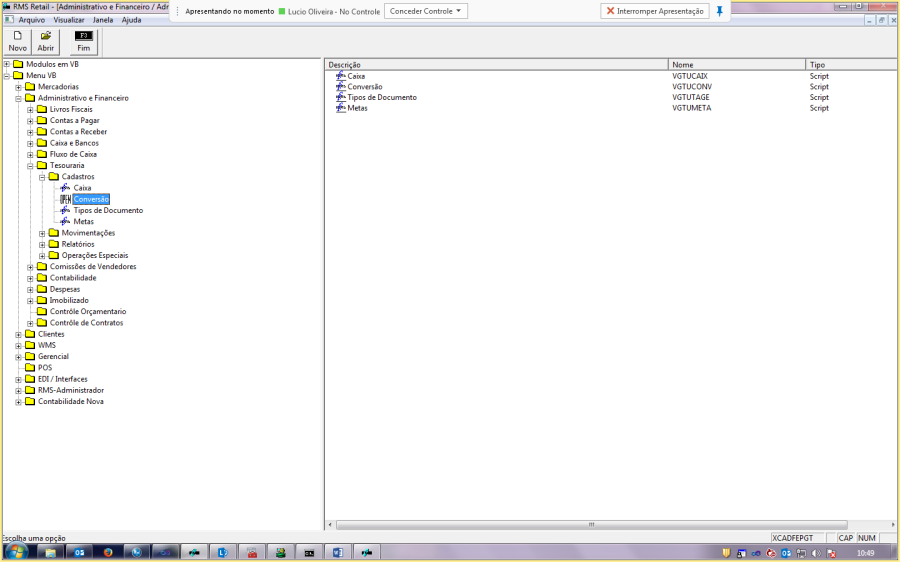Select Caixa script in tree
900x562 pixels.
[82, 188]
